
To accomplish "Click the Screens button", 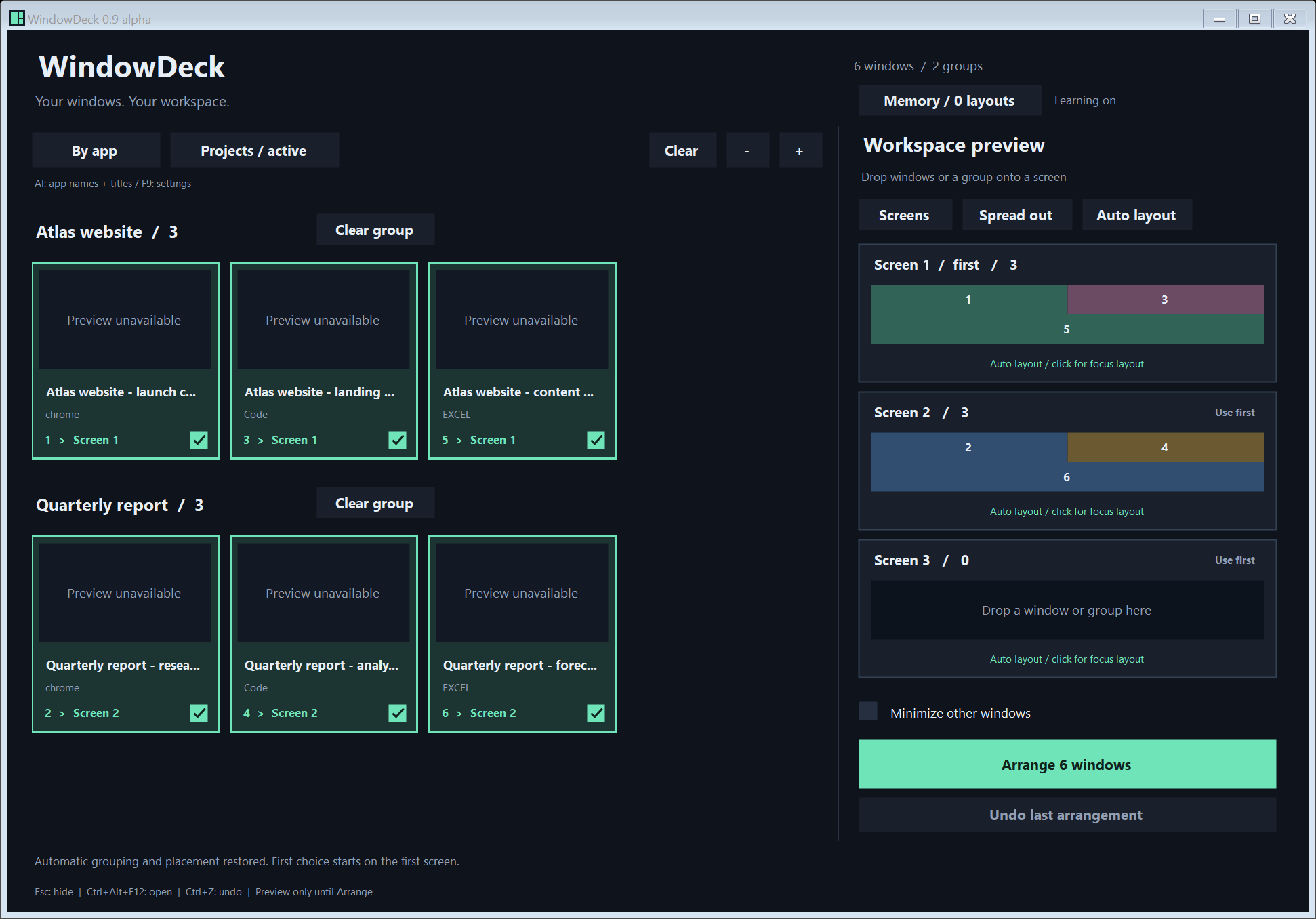I will pos(905,215).
